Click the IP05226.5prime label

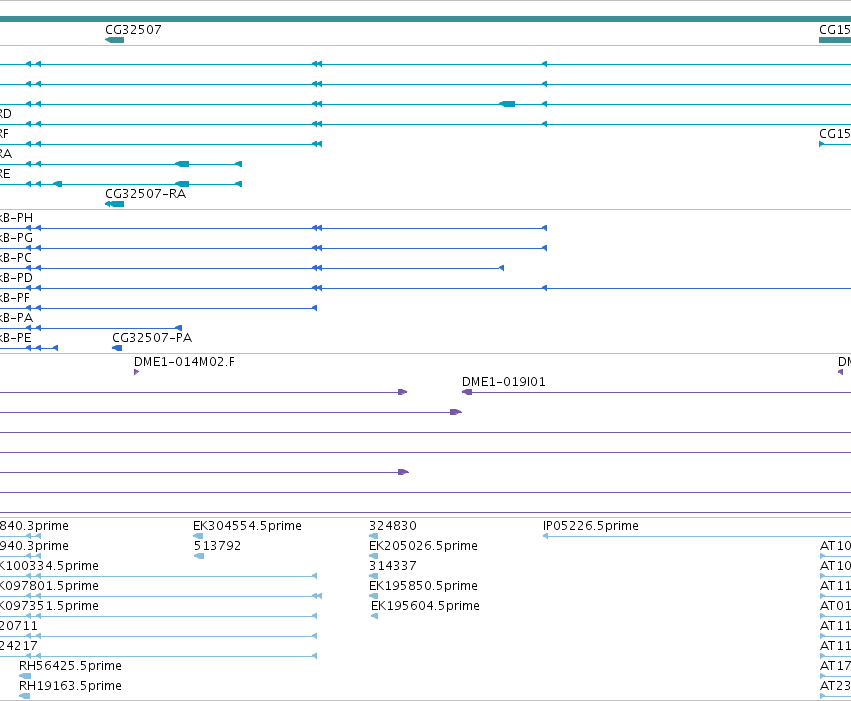tap(590, 525)
